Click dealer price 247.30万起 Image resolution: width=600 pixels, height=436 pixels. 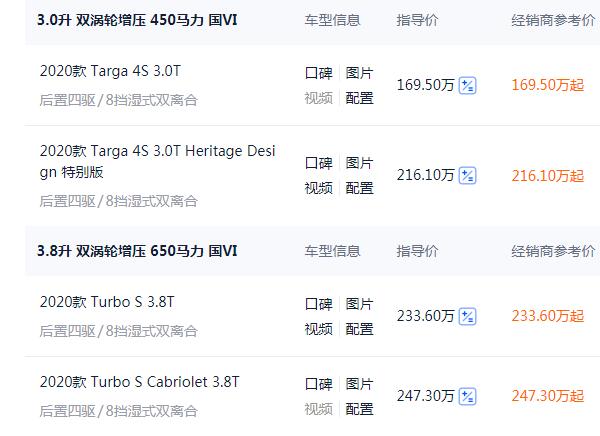547,396
